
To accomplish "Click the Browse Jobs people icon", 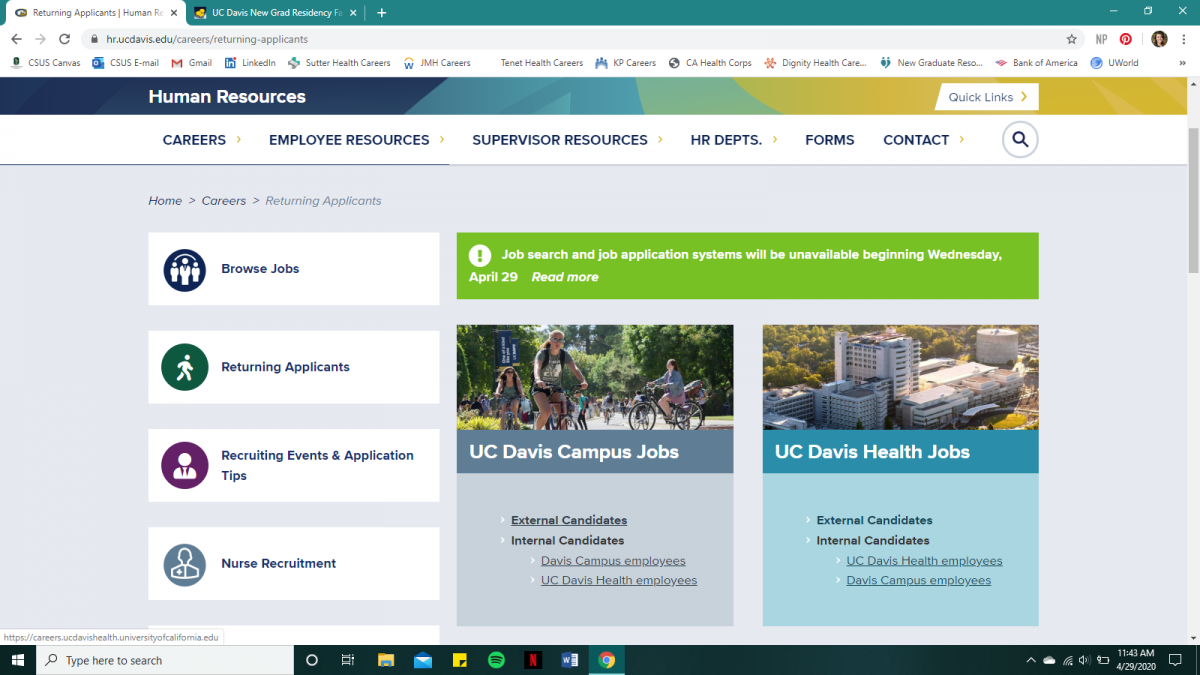I will click(184, 269).
